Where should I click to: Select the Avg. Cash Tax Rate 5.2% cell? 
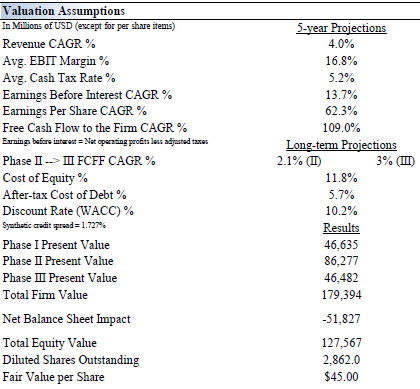tap(341, 78)
